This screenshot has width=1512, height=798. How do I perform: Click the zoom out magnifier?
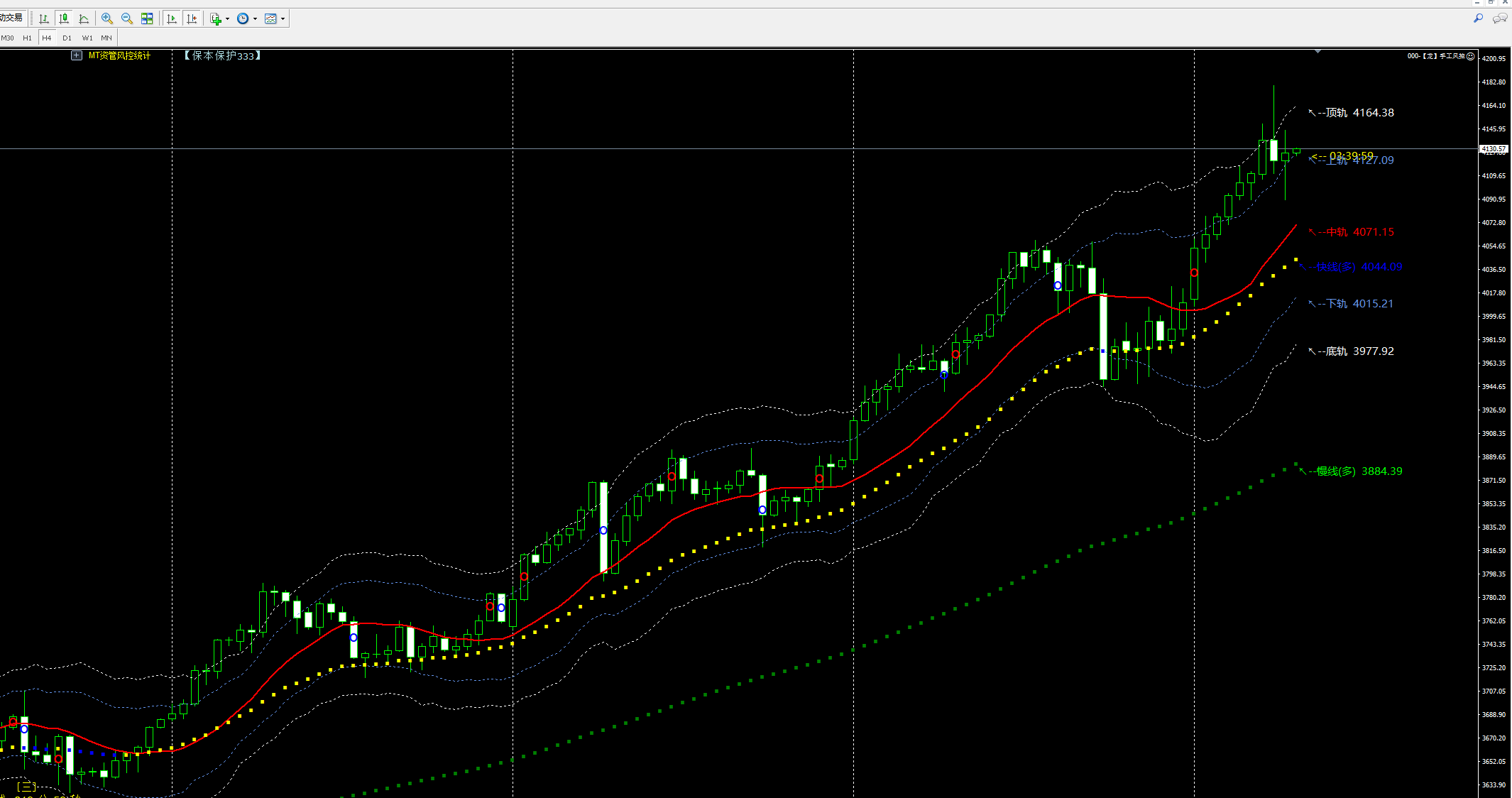point(127,19)
